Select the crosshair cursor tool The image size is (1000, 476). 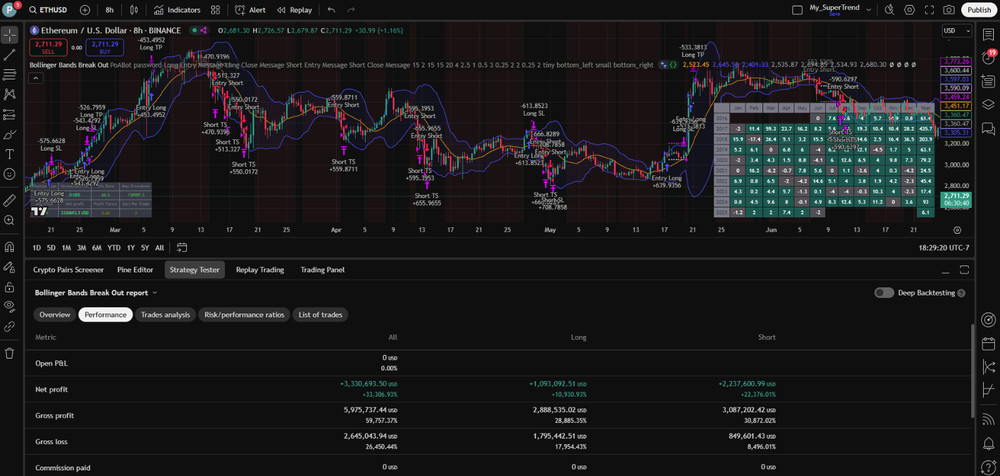pyautogui.click(x=10, y=35)
